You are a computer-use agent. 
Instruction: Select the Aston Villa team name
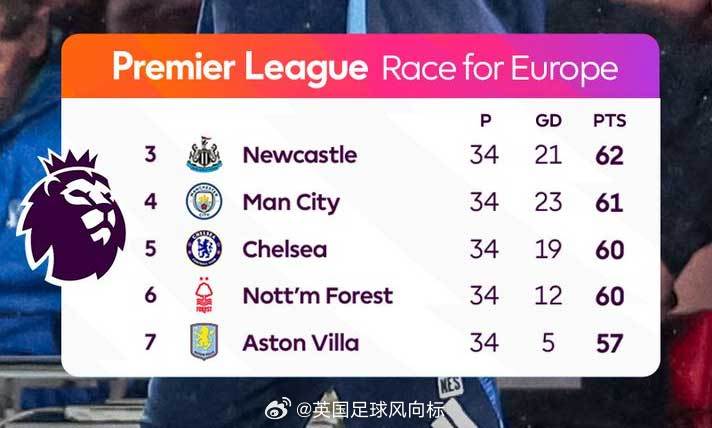301,343
